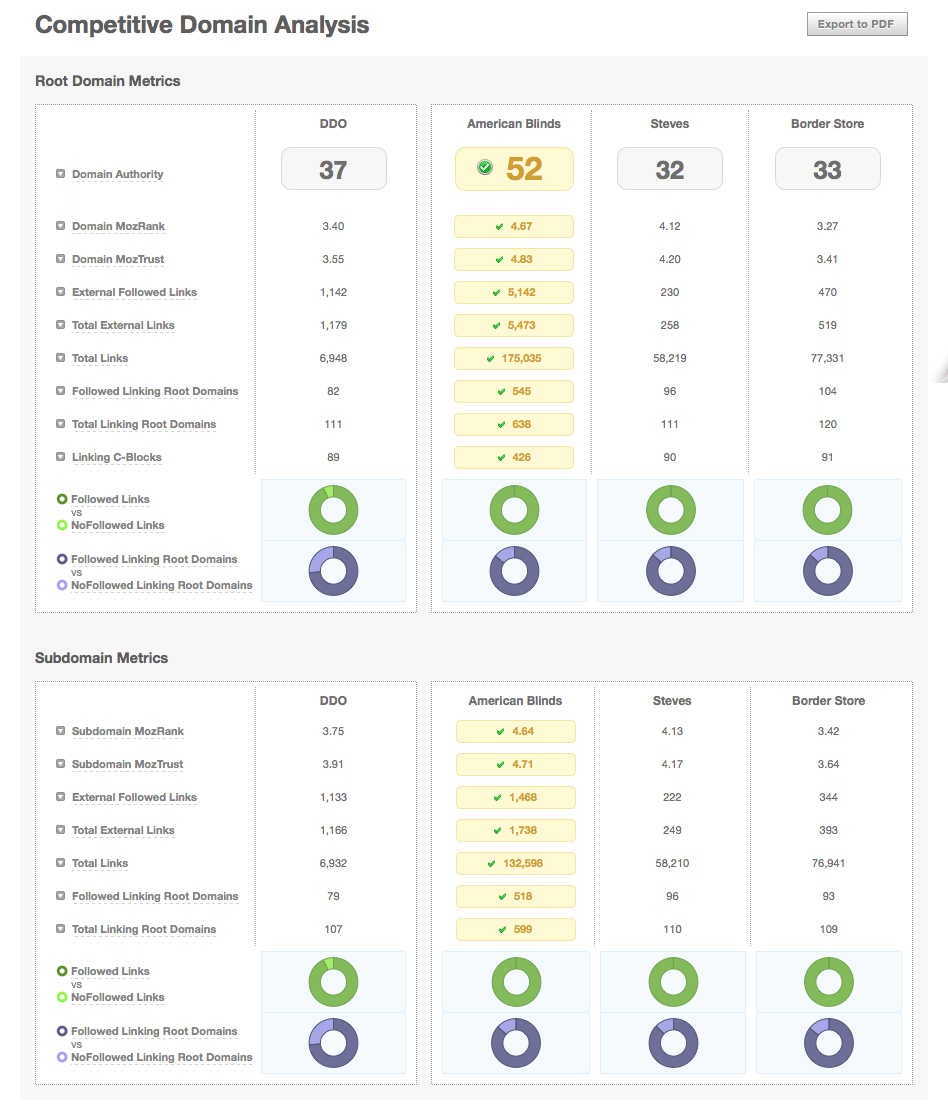
Task: Click the green verified badge on score 52
Action: pos(484,168)
